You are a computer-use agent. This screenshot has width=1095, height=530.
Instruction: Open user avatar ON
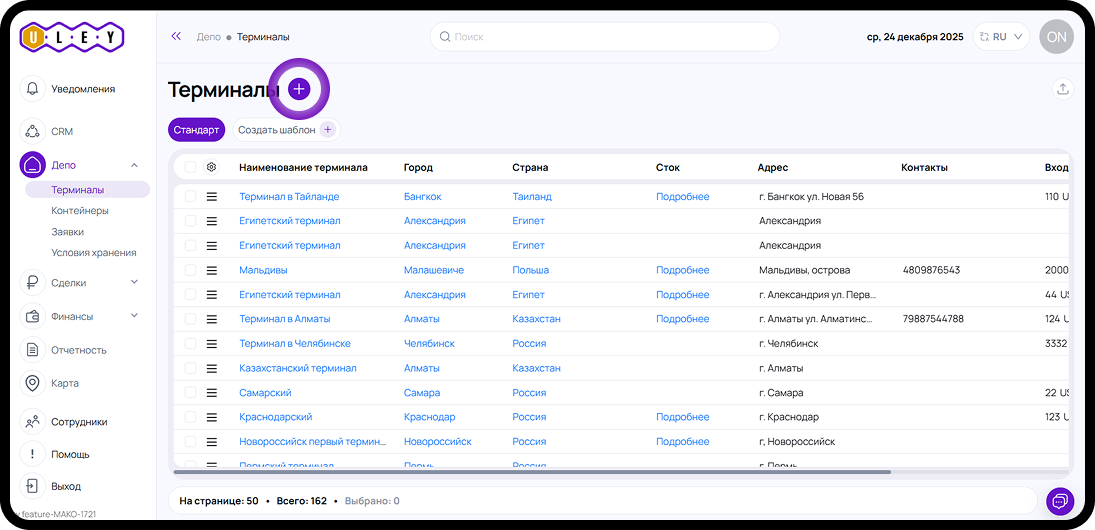point(1057,37)
